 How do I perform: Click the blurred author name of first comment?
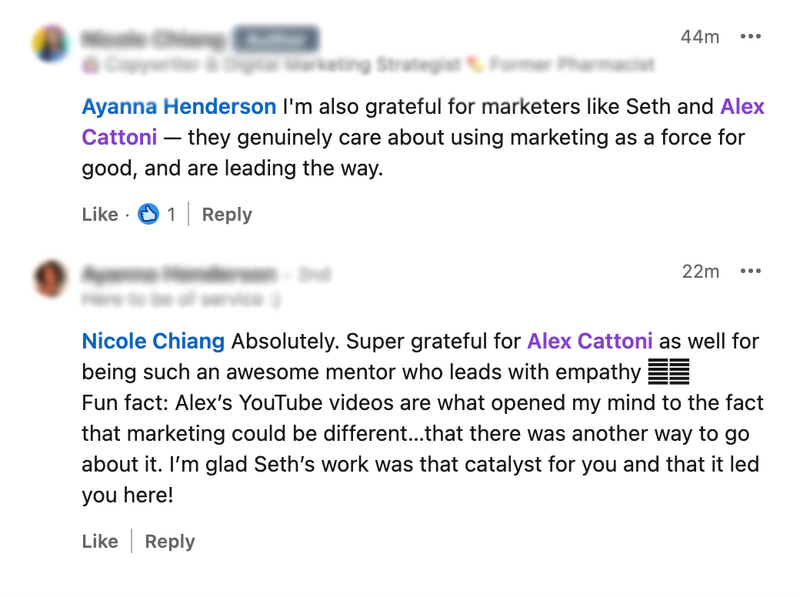pyautogui.click(x=155, y=39)
